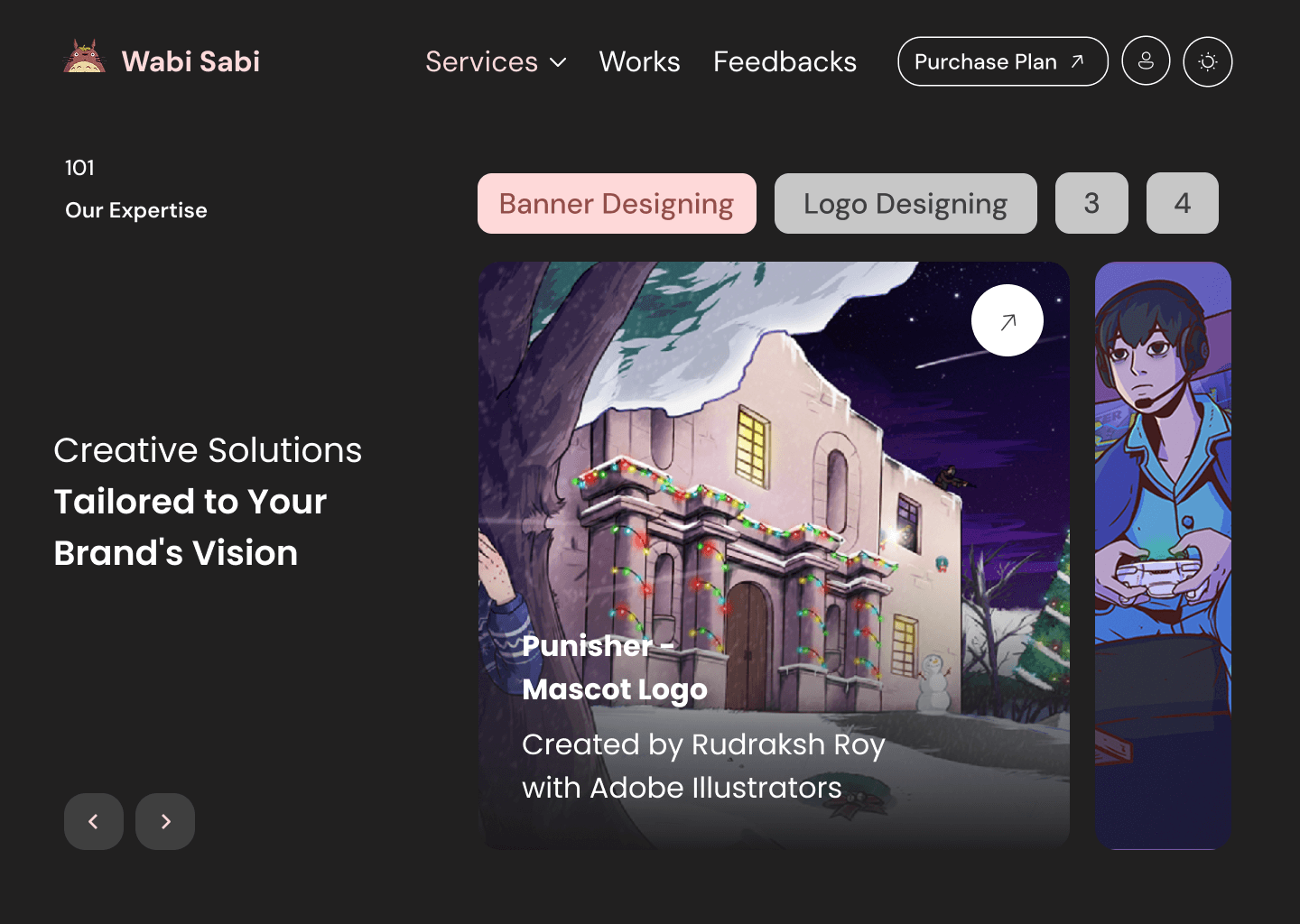Open the arrow link on the Punisher card
The image size is (1300, 924).
(x=1007, y=320)
